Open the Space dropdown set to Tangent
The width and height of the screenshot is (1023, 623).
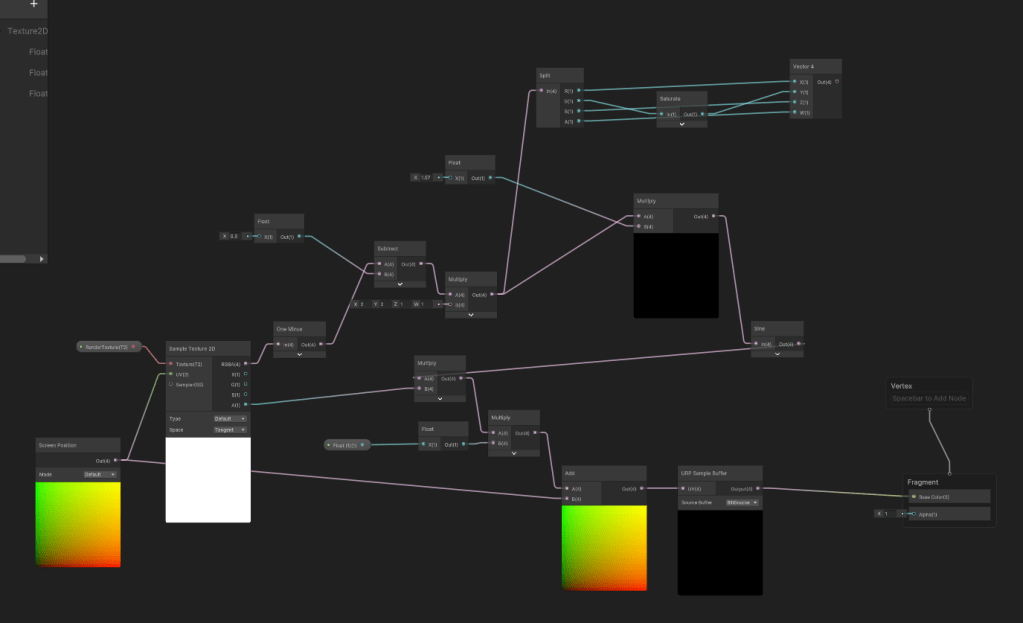[x=230, y=429]
